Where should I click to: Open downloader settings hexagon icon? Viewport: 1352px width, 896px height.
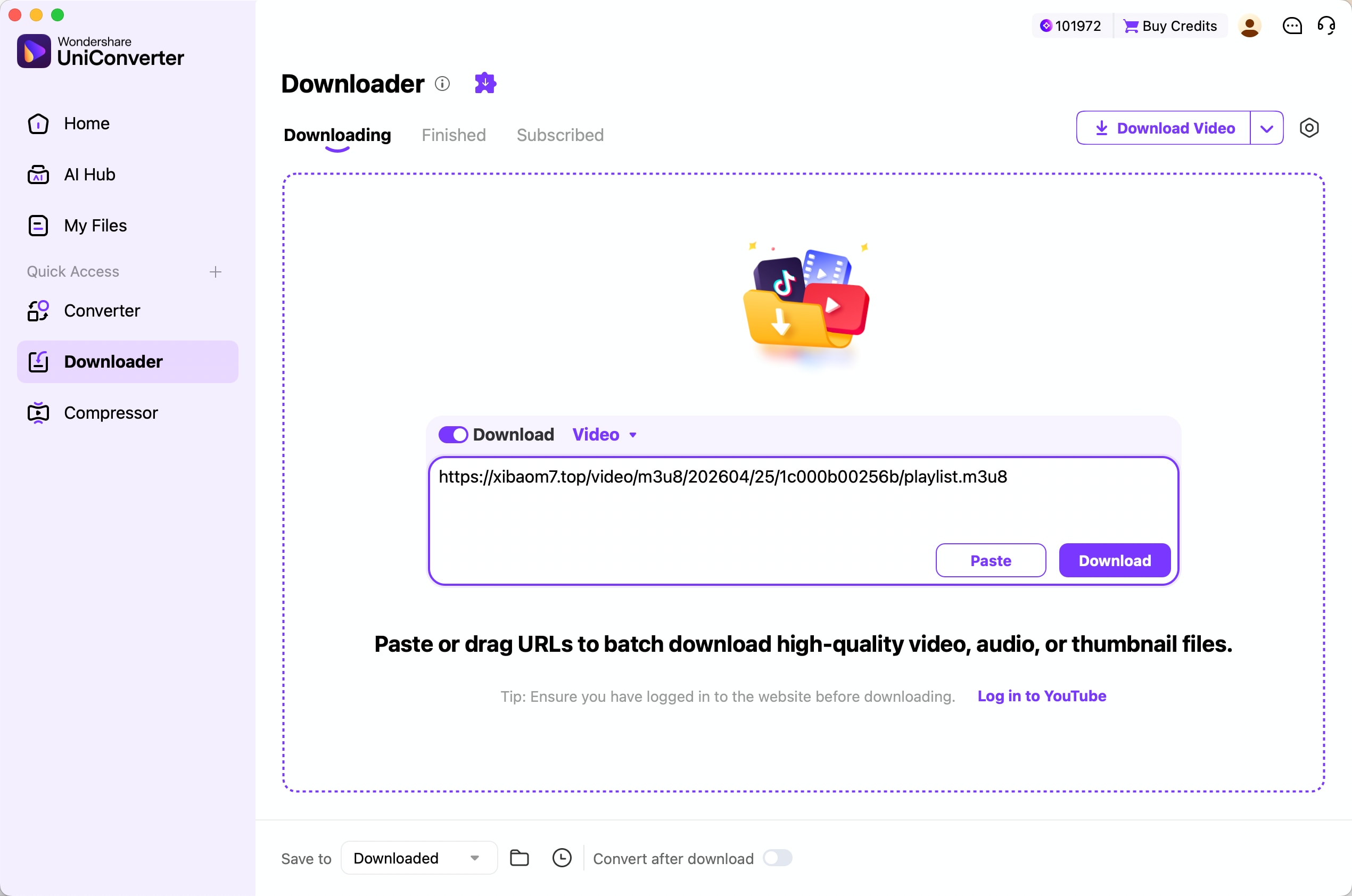[1309, 128]
